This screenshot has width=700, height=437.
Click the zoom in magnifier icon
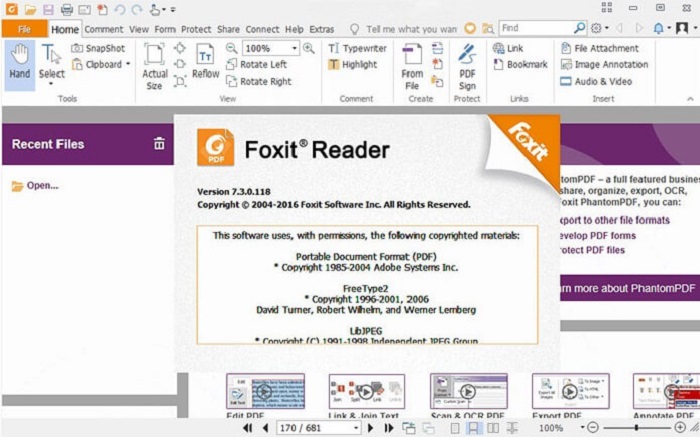tap(308, 48)
